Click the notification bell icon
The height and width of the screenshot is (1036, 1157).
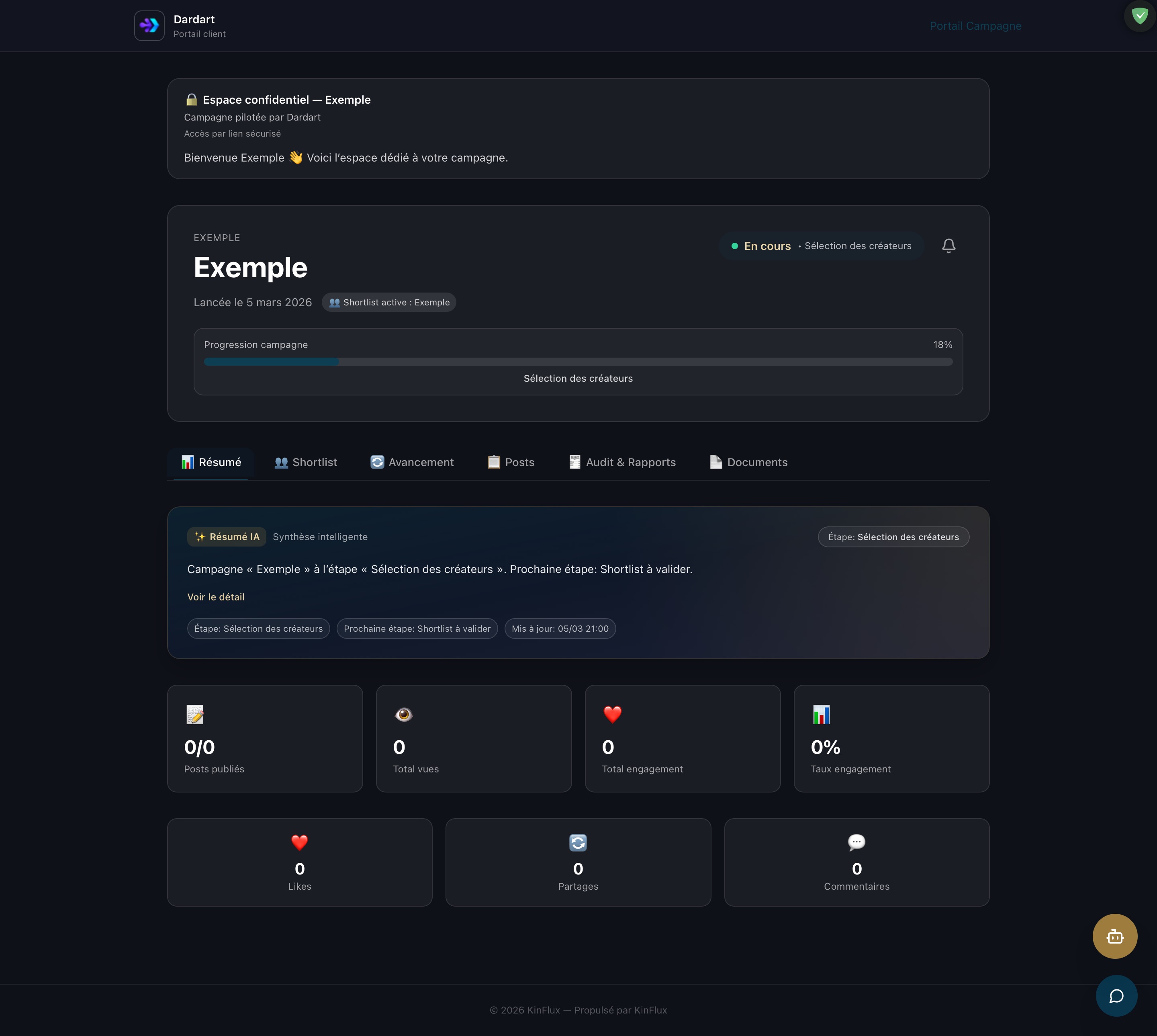948,246
